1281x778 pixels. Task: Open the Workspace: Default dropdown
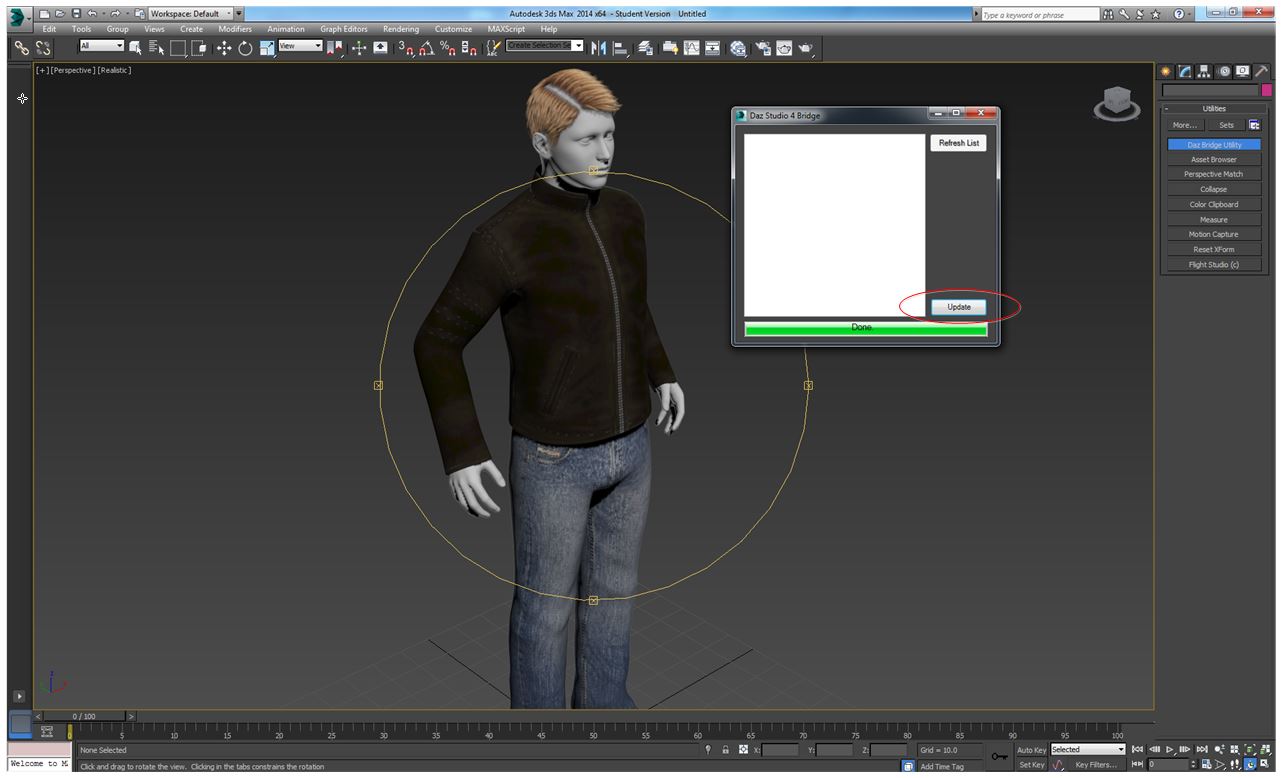(x=190, y=14)
